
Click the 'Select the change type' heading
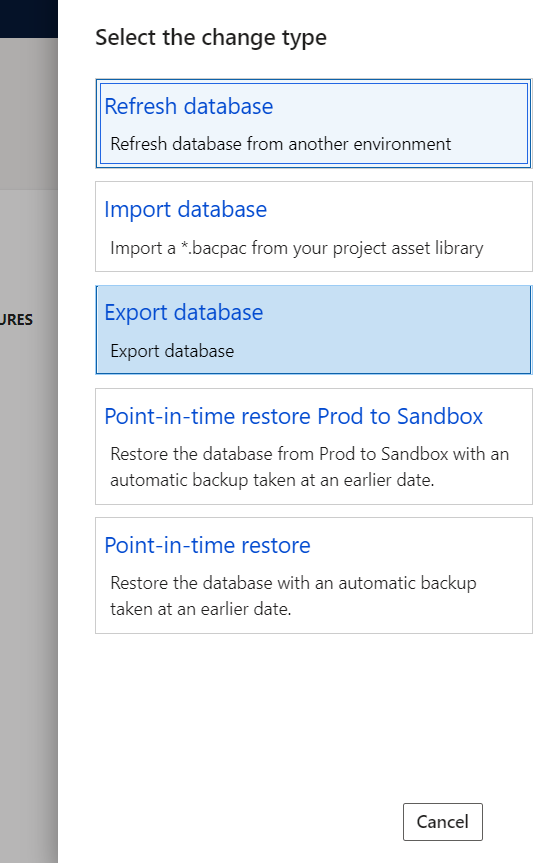pyautogui.click(x=211, y=38)
